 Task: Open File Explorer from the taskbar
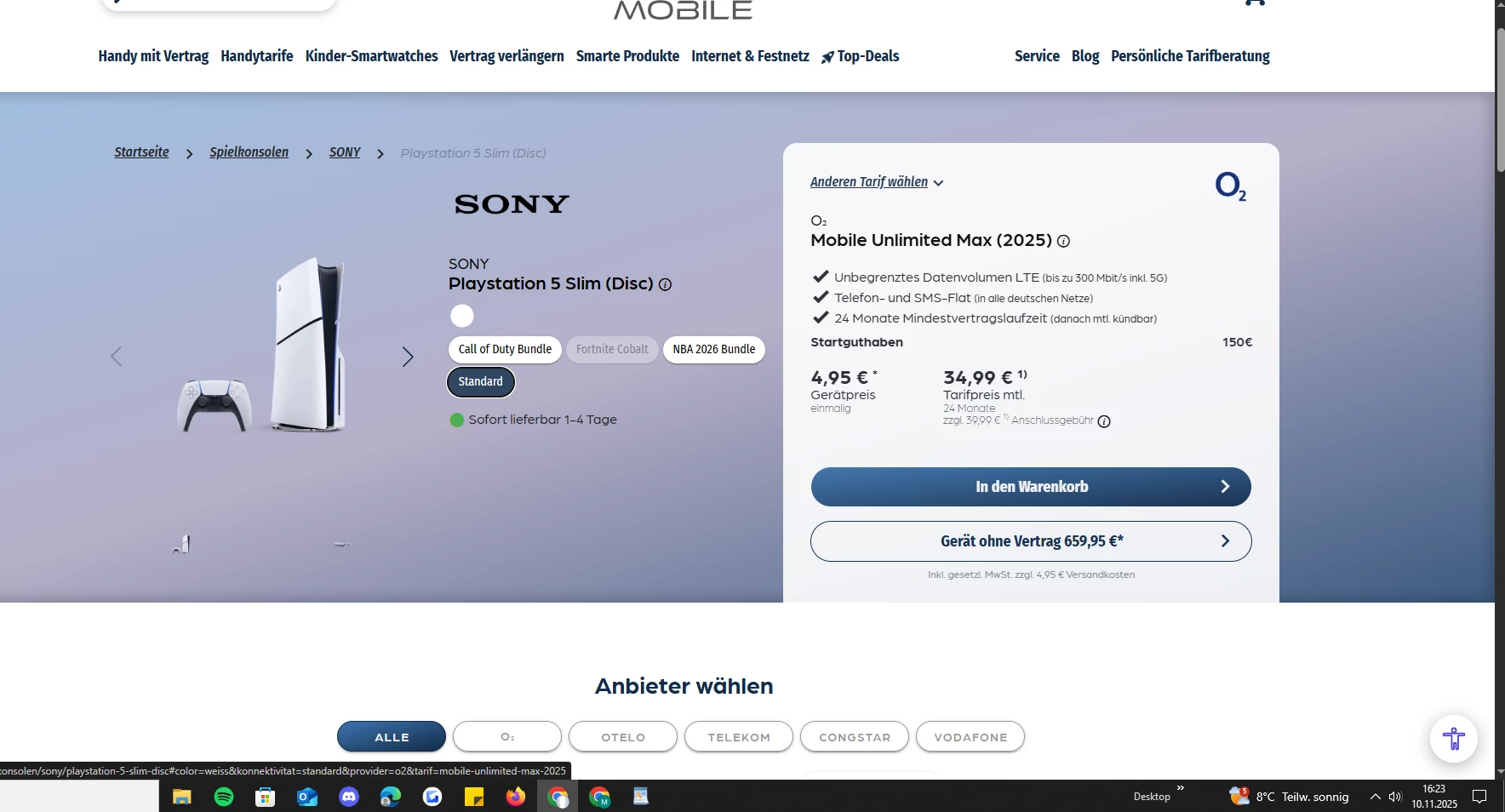(x=182, y=797)
